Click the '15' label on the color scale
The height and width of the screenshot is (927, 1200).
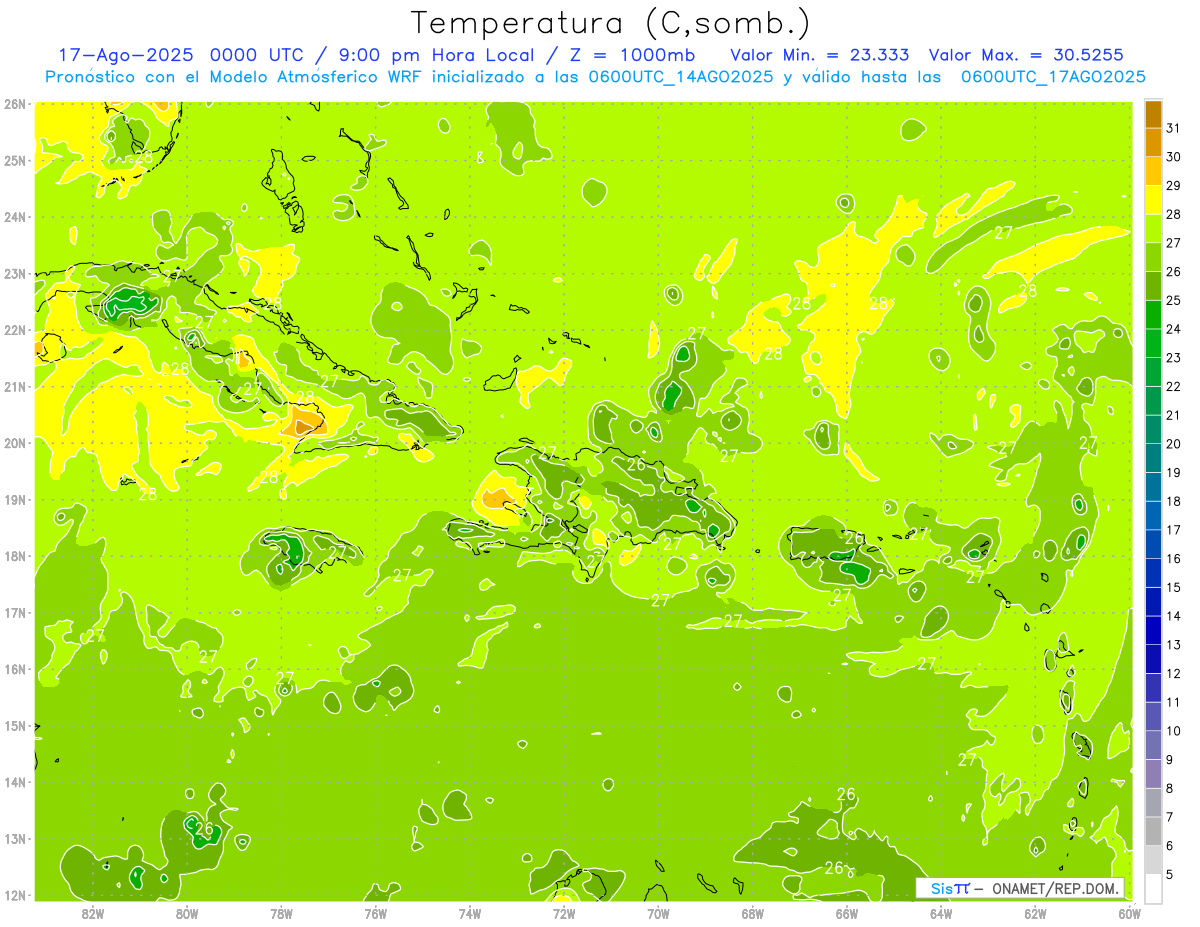click(x=1174, y=587)
